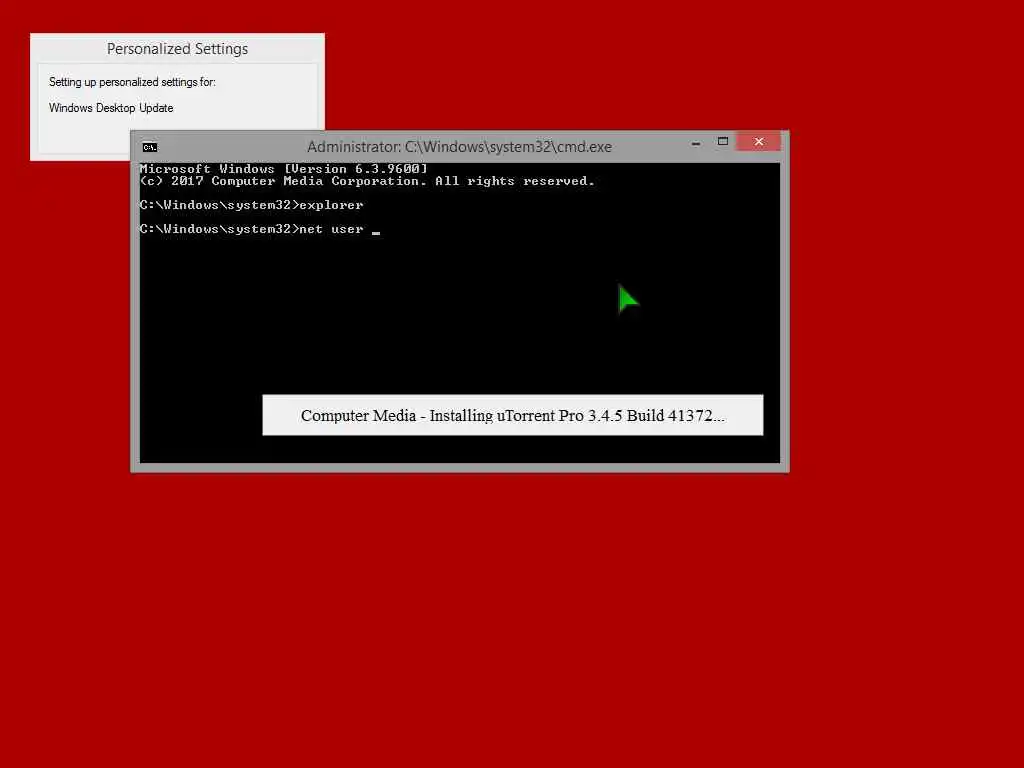Click the cmd.exe title bar text
The width and height of the screenshot is (1024, 768).
click(x=459, y=147)
